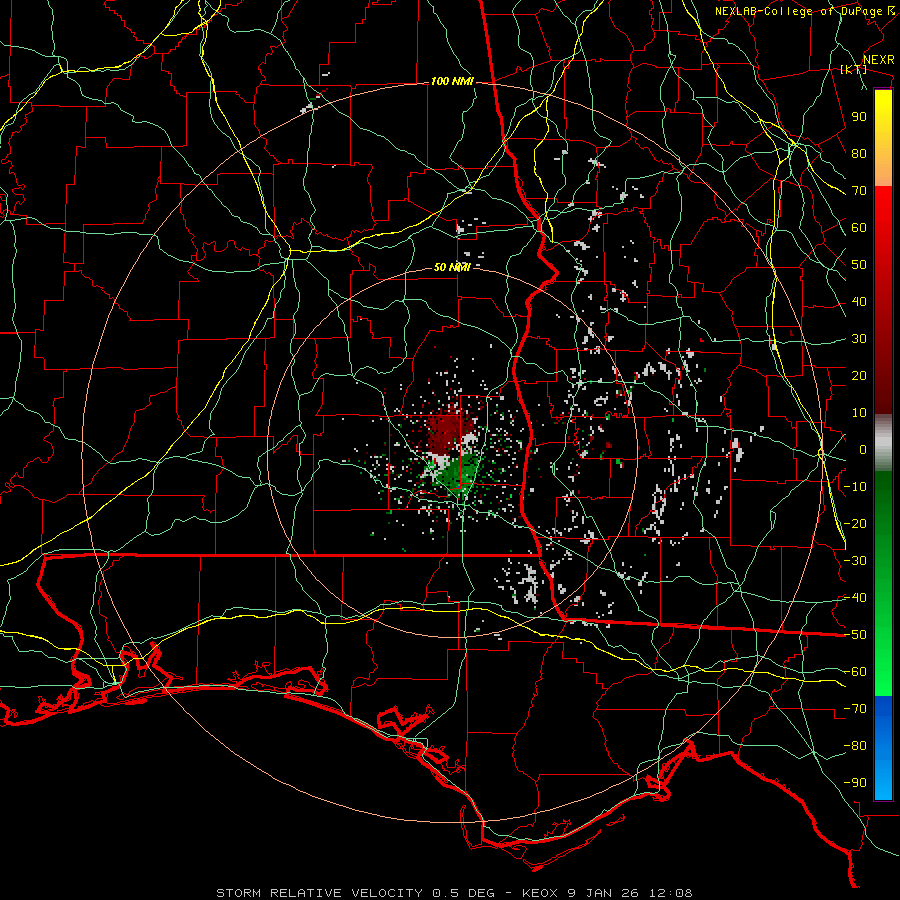Click the -40 value on velocity scale
The height and width of the screenshot is (900, 900).
coord(855,598)
